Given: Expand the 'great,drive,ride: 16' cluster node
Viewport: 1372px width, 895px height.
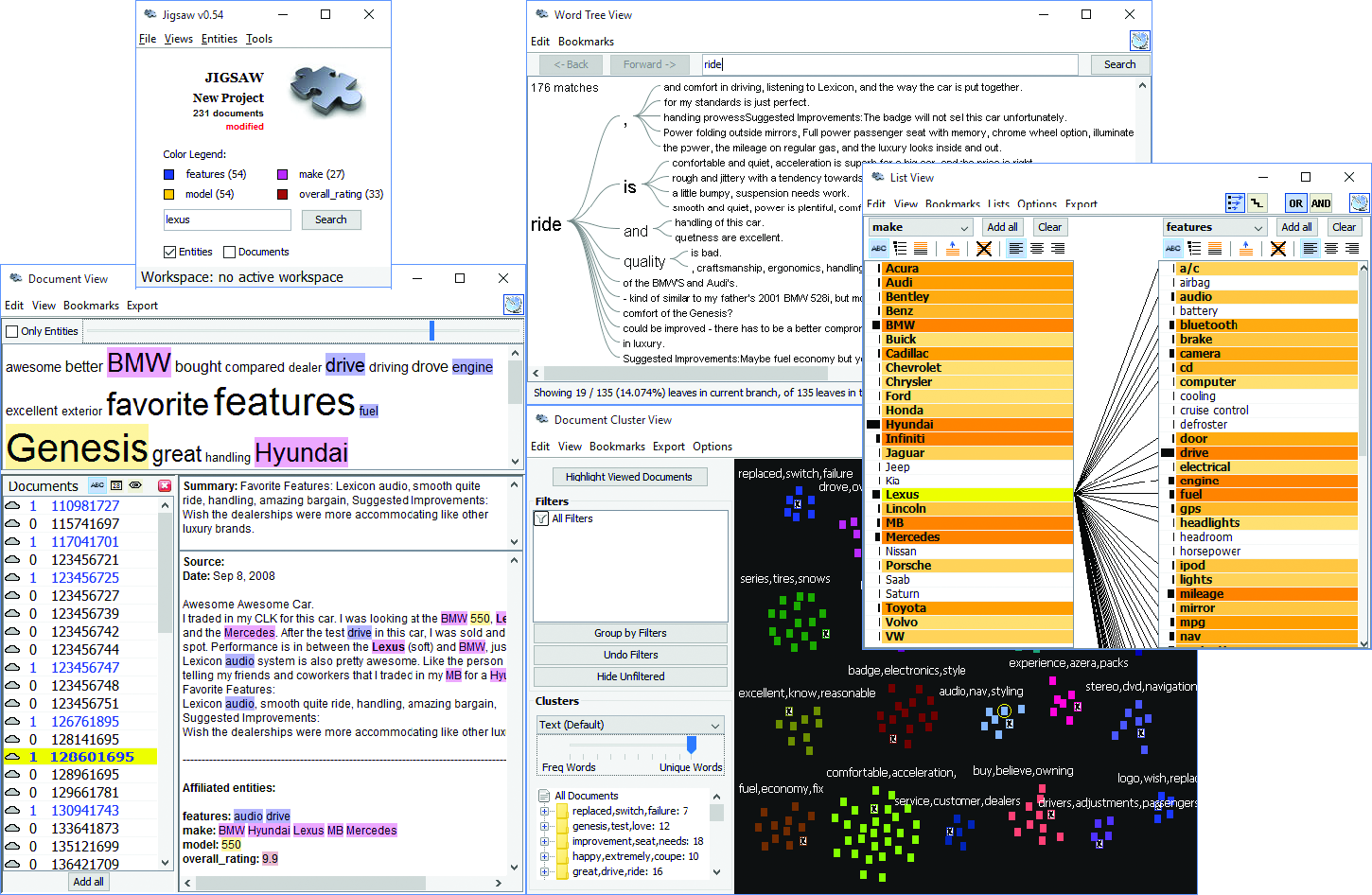Looking at the screenshot, I should (544, 871).
